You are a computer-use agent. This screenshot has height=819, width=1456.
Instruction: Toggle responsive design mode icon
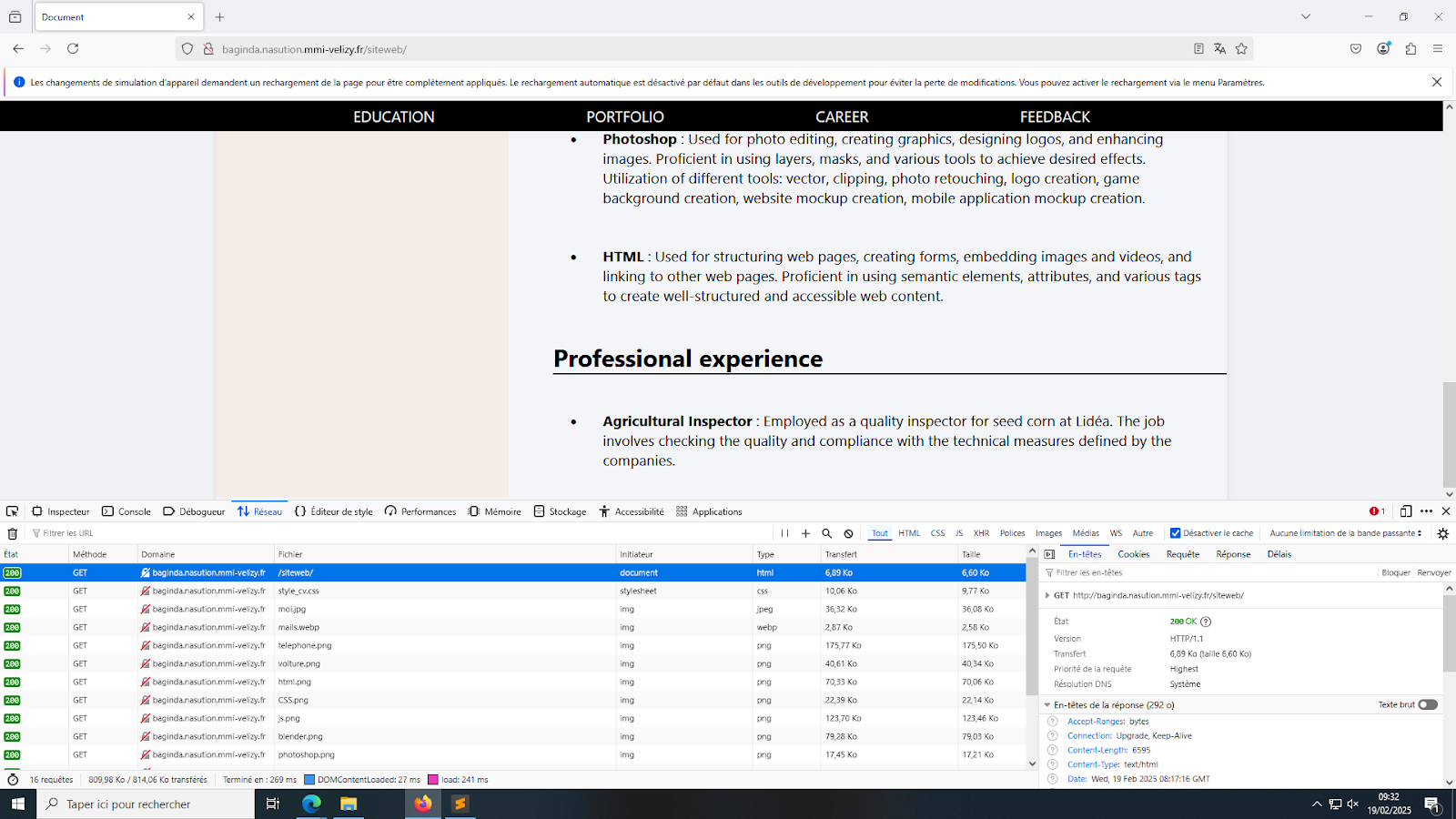pos(1406,511)
